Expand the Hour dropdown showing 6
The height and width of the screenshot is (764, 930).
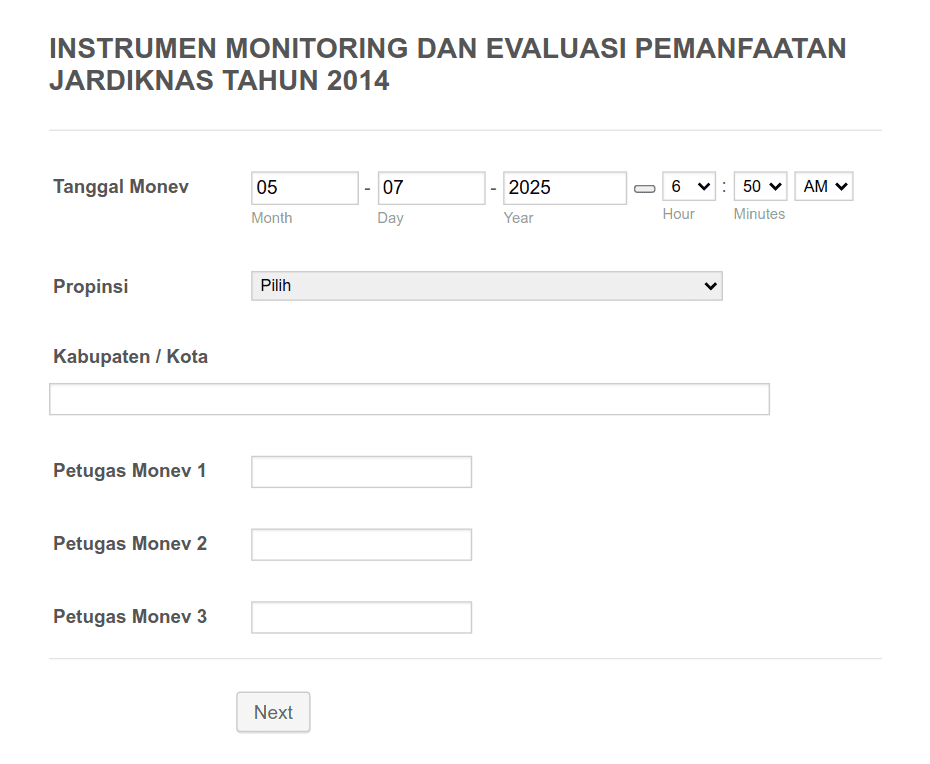[688, 186]
